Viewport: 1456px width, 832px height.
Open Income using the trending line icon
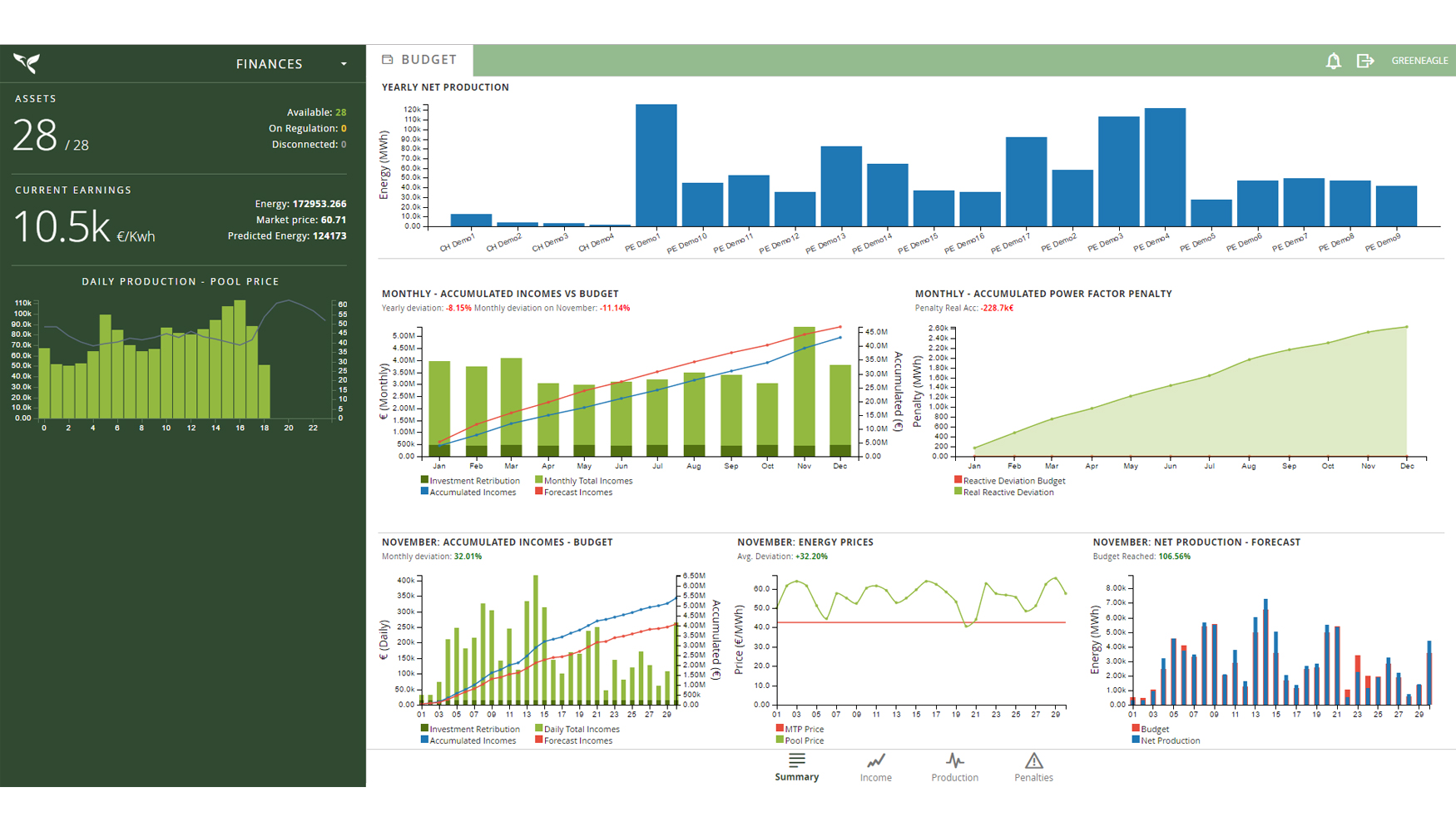[875, 760]
